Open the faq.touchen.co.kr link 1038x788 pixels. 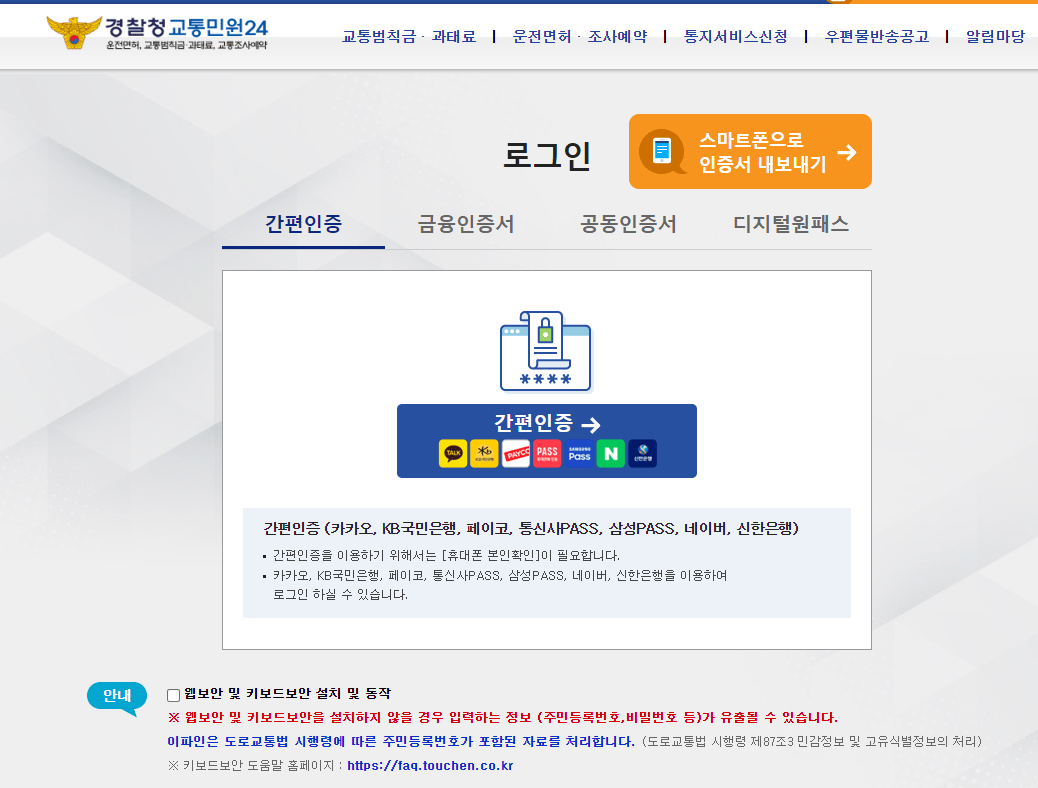pyautogui.click(x=430, y=765)
